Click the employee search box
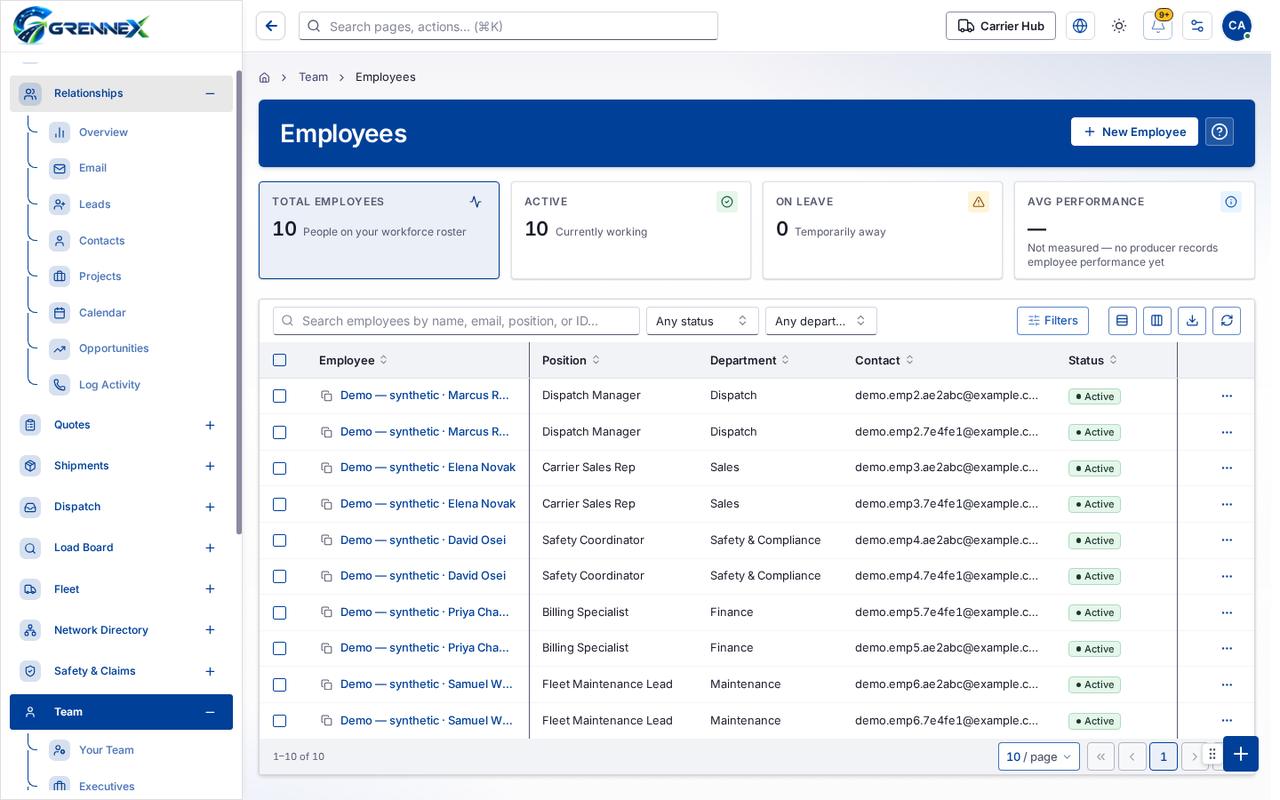1280x800 pixels. 456,321
